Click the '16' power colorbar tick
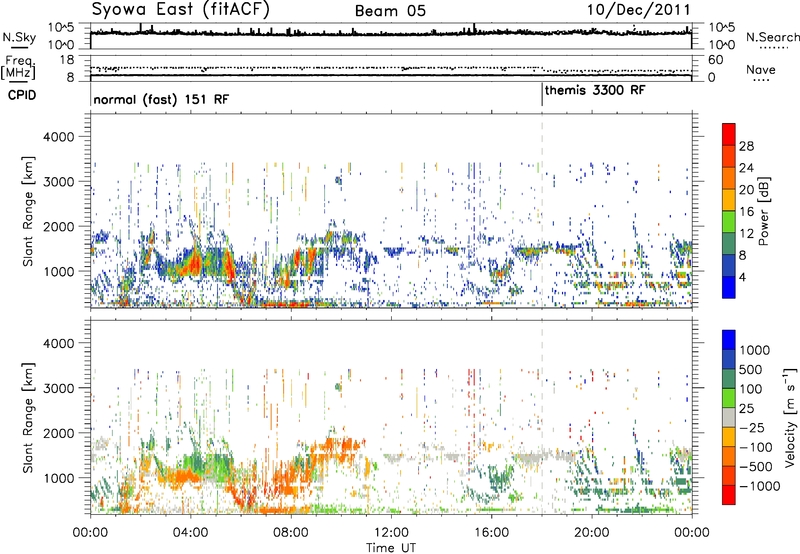800x554 pixels. point(746,211)
